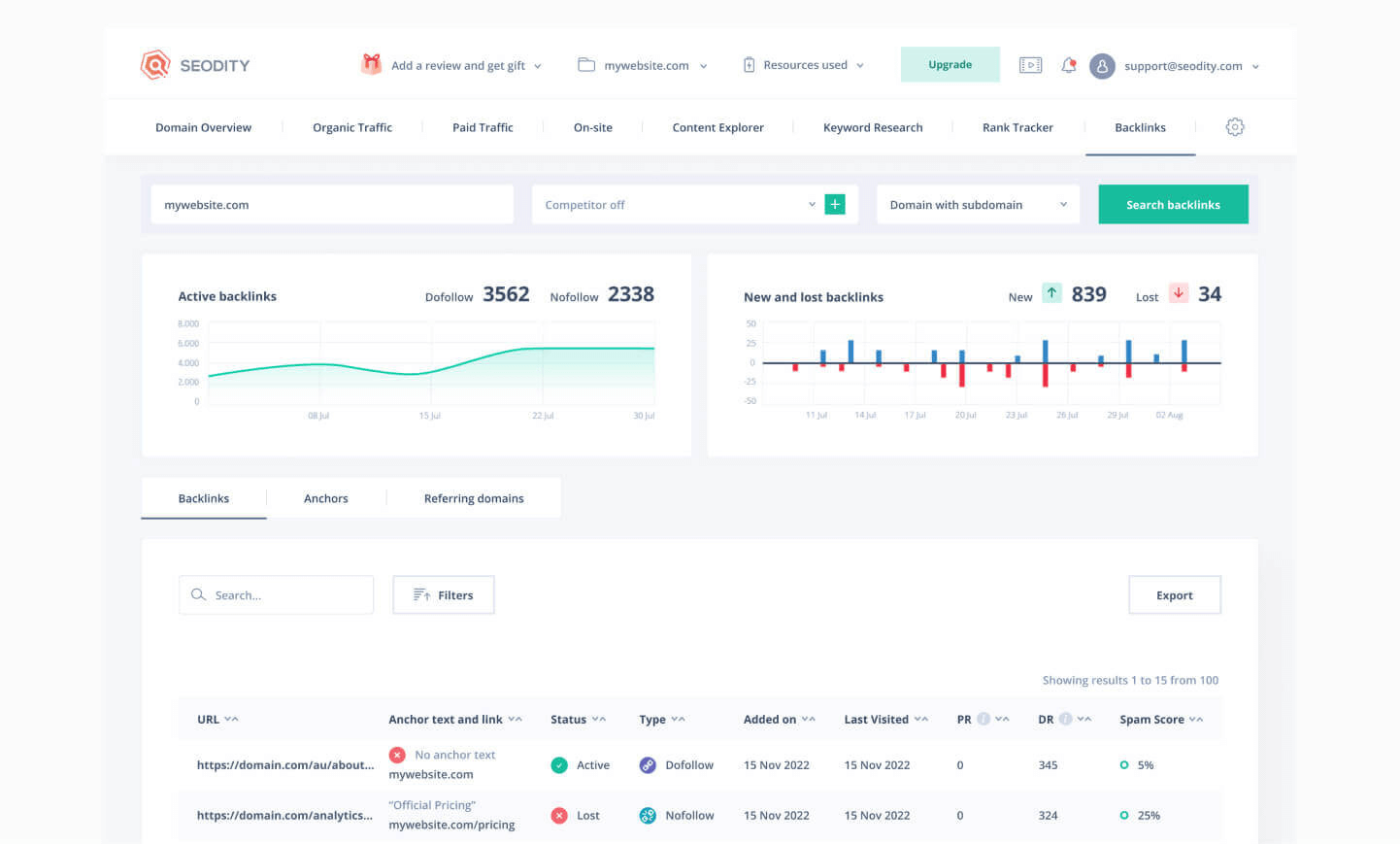Click the Seodity logo icon

pos(155,65)
